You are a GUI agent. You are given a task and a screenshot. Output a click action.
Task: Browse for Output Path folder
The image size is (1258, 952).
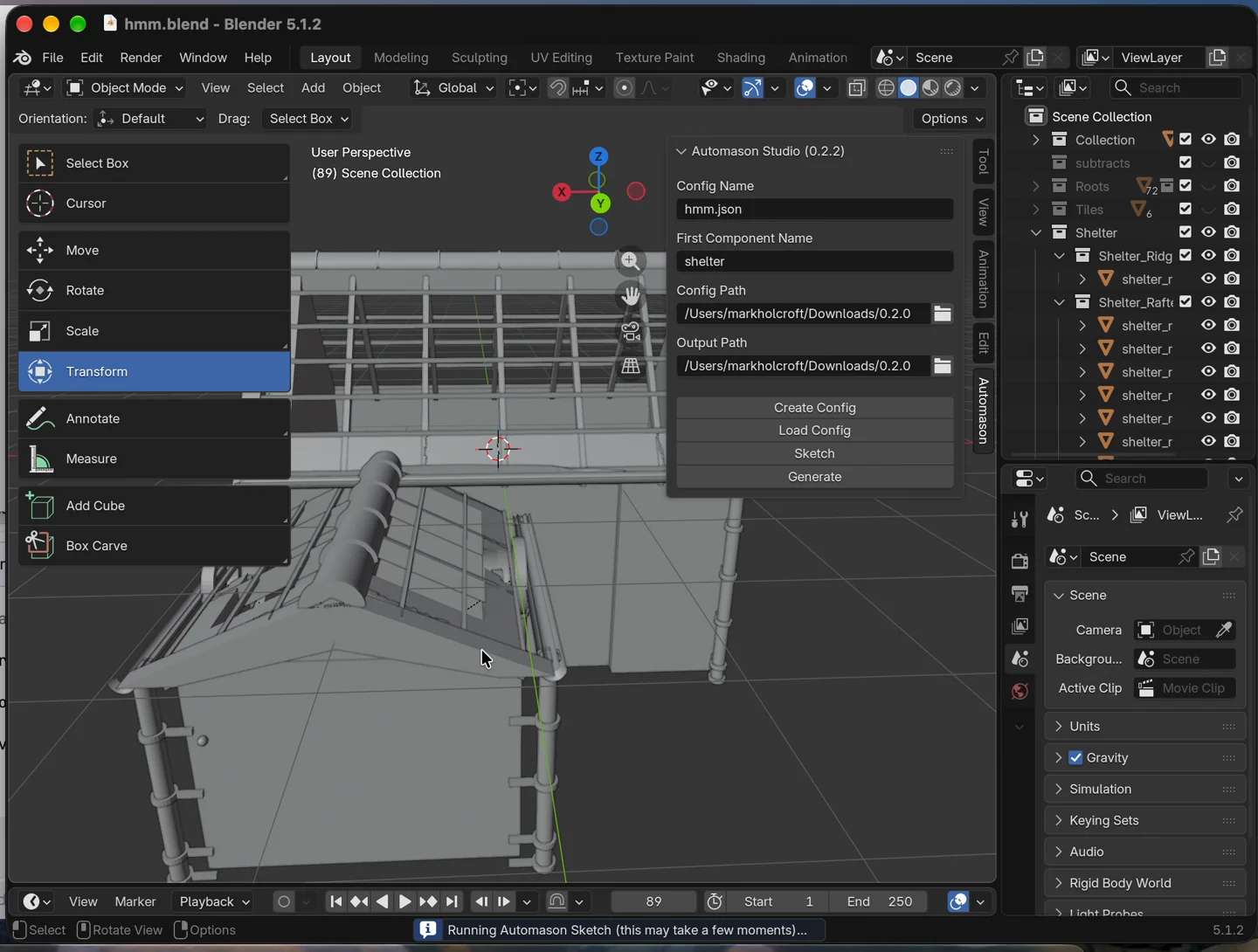(943, 366)
